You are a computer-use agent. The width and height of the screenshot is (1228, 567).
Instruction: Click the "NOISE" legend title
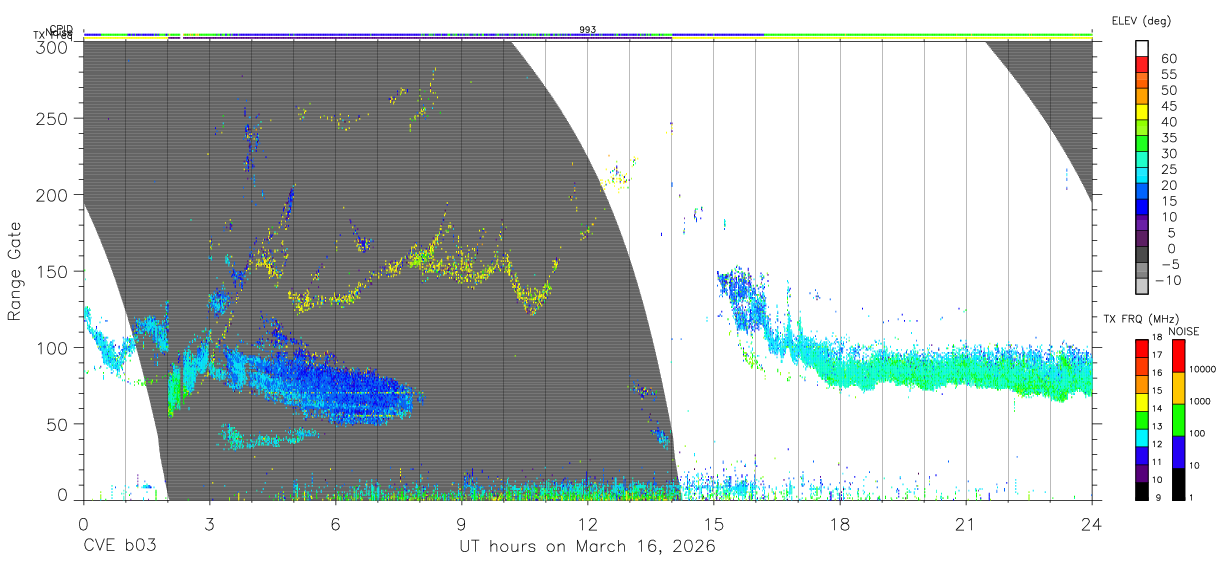click(x=1183, y=331)
